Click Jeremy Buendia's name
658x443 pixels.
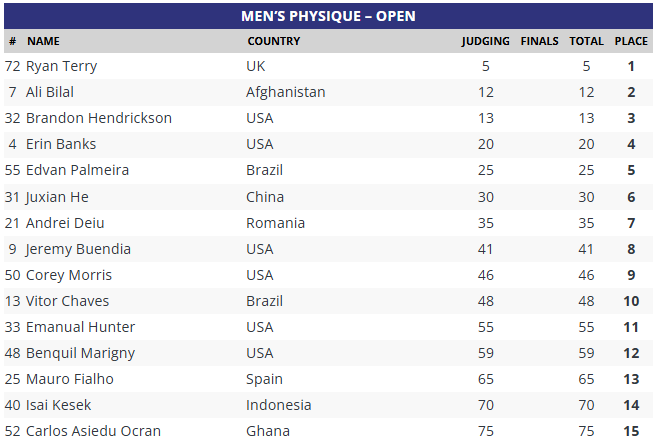tap(78, 249)
